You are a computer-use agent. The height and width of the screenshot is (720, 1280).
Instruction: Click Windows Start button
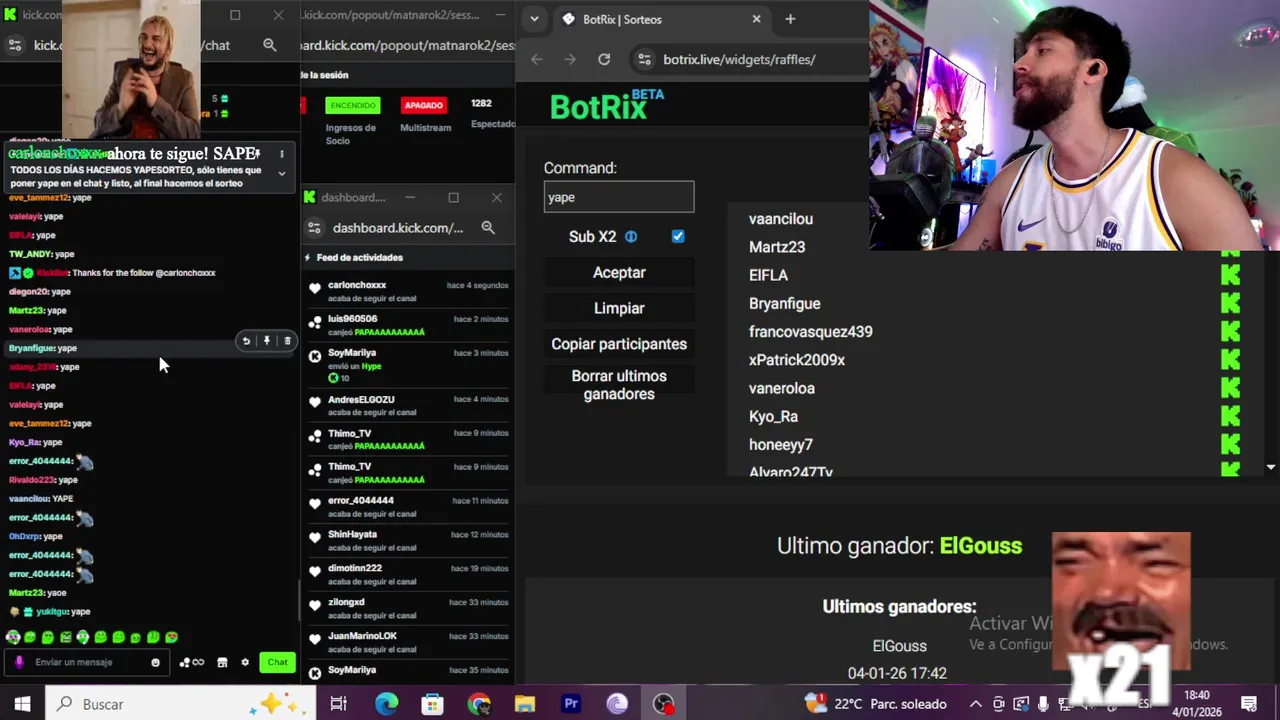[22, 704]
